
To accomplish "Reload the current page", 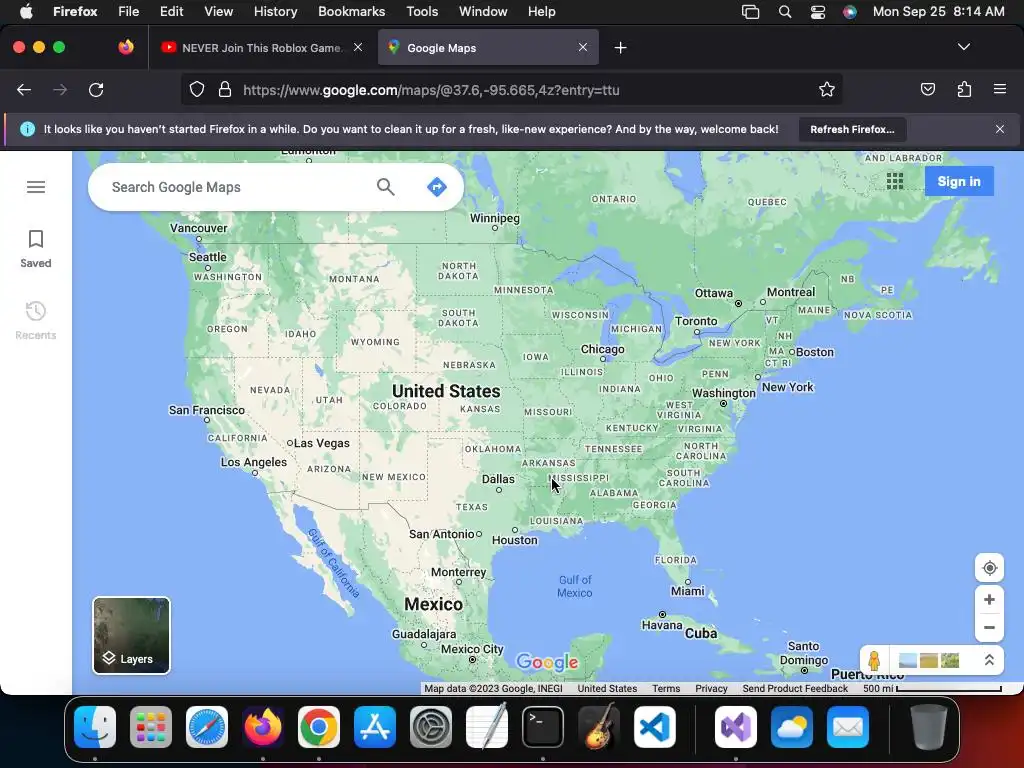I will coord(96,90).
